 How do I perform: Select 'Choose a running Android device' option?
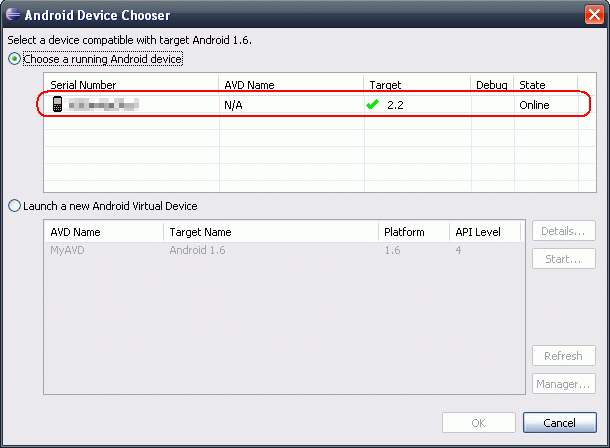[14, 60]
